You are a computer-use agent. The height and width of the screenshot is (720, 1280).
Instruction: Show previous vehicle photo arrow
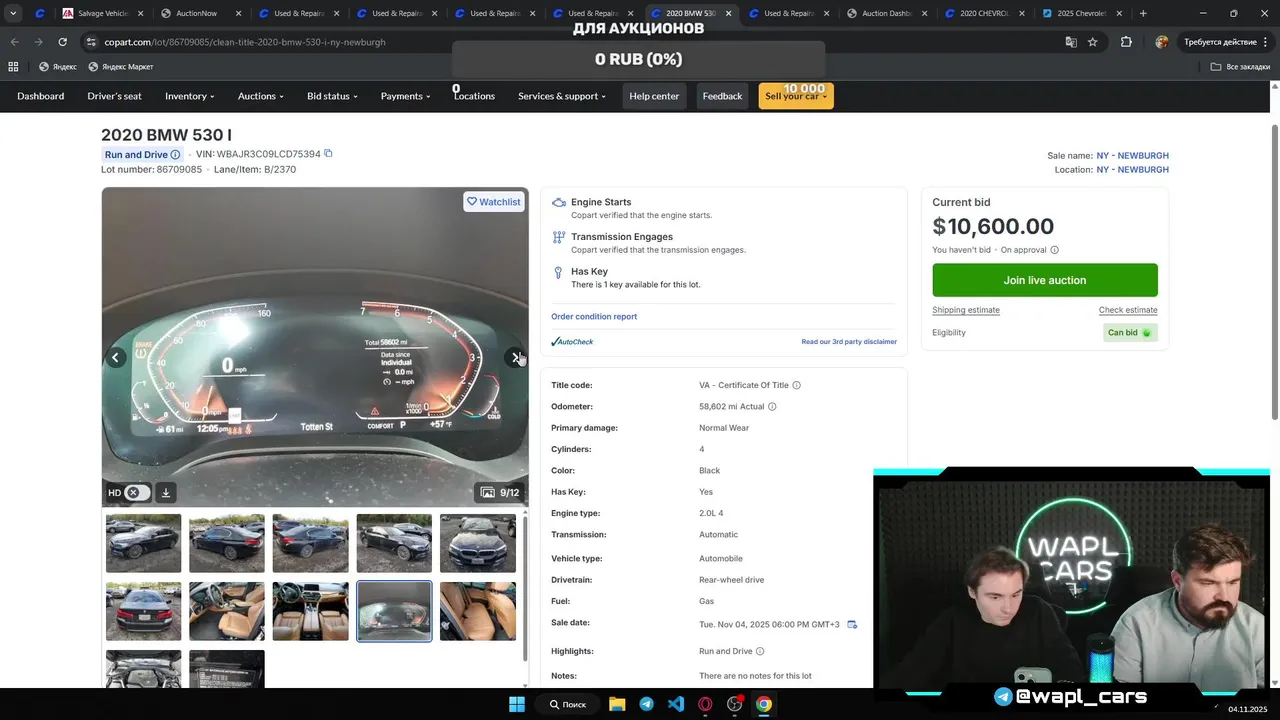pyautogui.click(x=116, y=357)
